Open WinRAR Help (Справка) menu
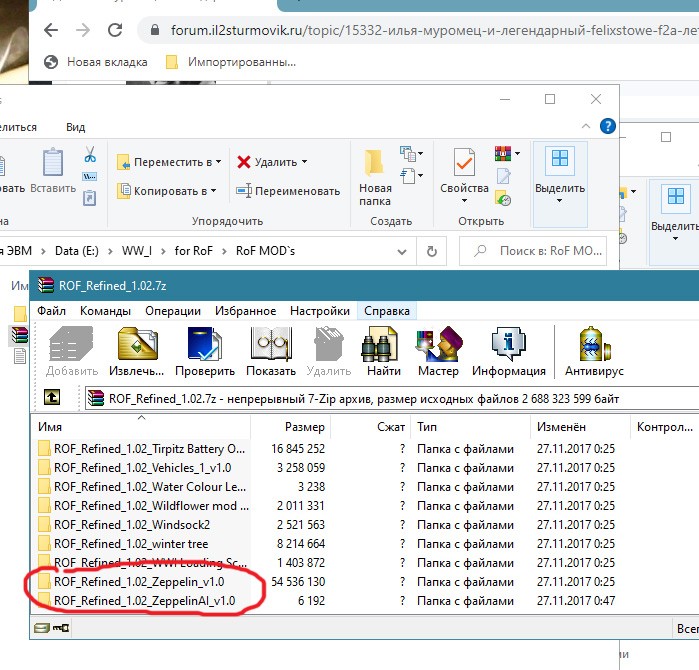 click(x=387, y=311)
